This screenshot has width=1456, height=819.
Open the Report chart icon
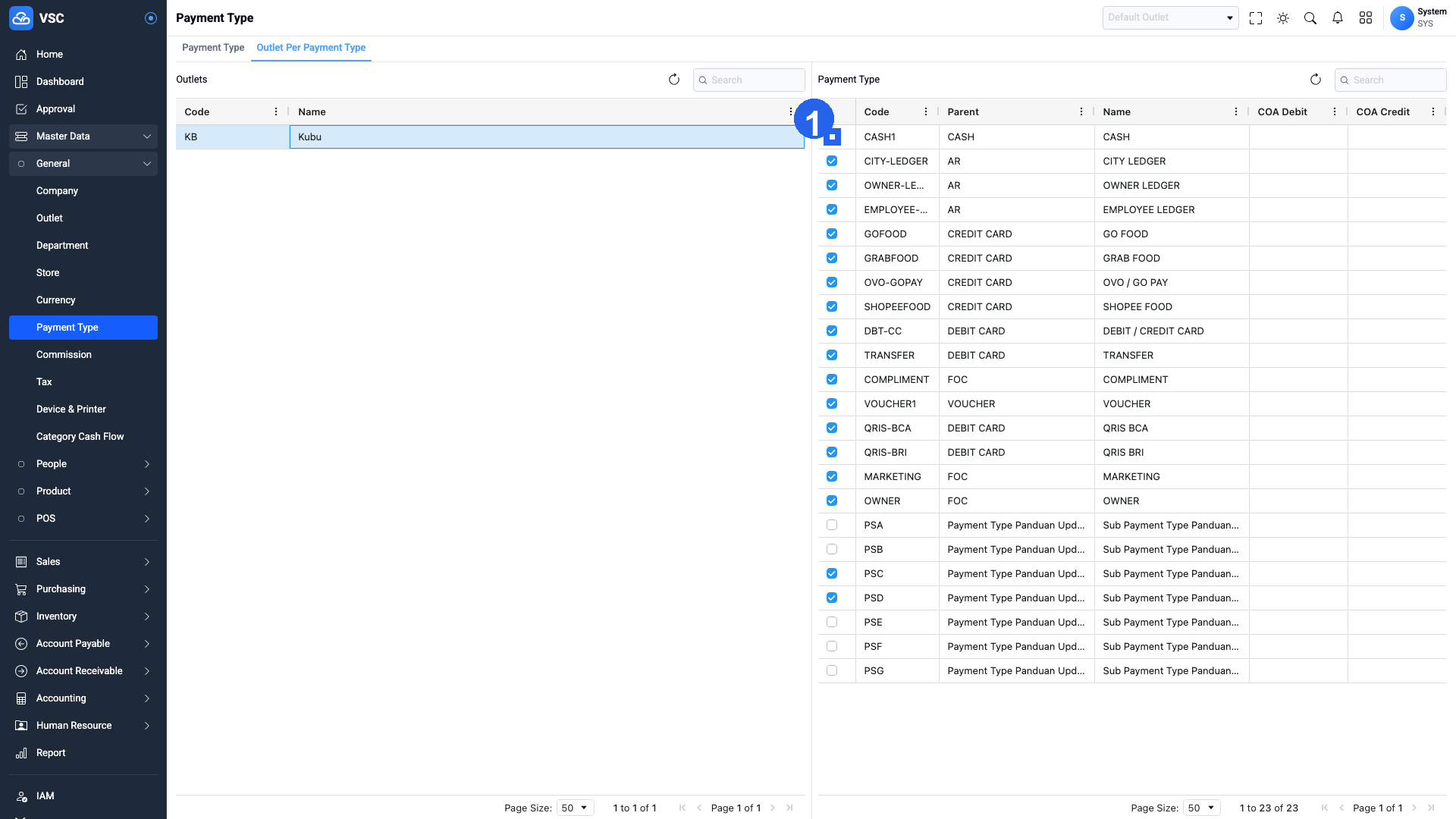coord(21,753)
